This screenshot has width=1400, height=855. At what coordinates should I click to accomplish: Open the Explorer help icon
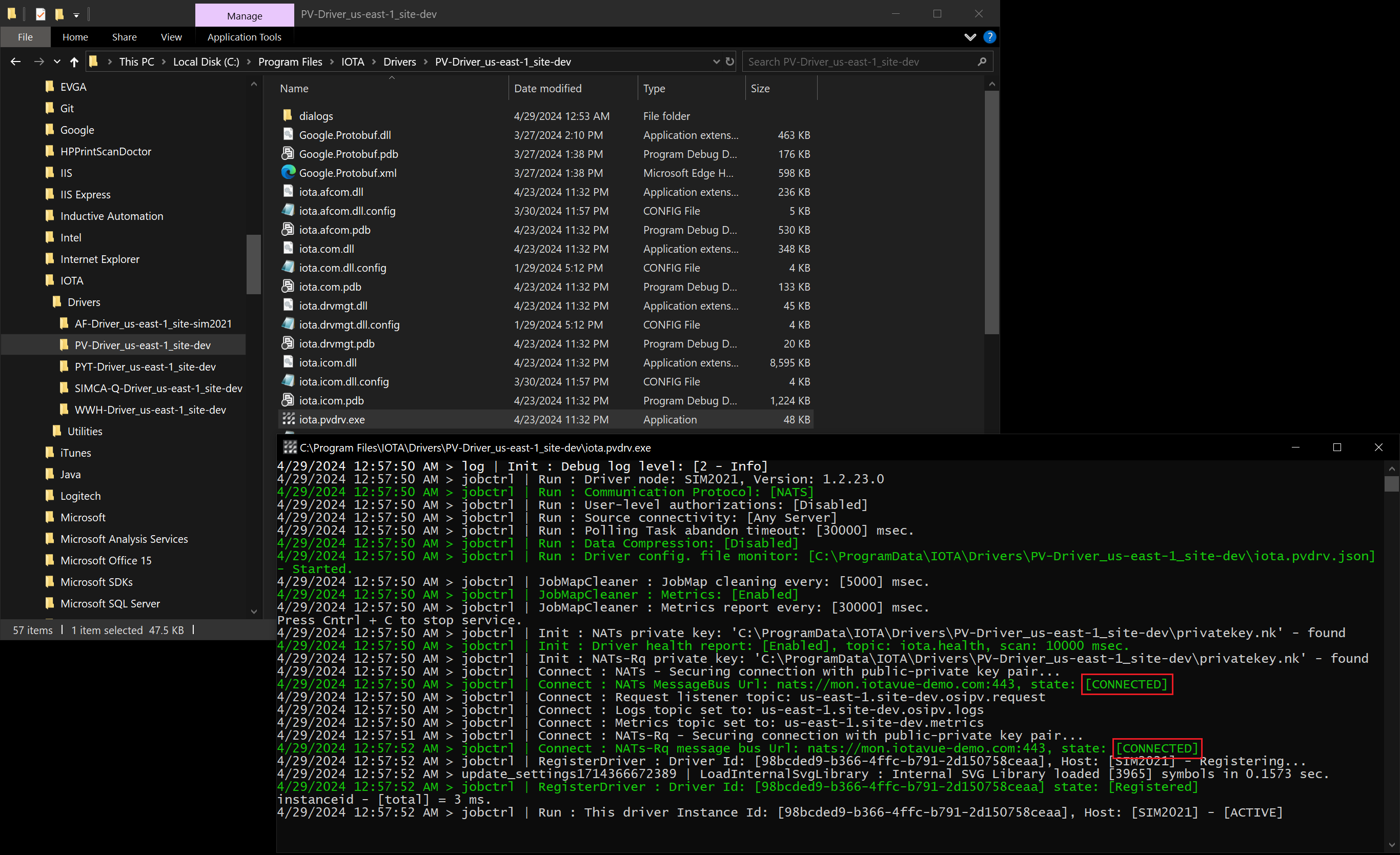tap(989, 37)
